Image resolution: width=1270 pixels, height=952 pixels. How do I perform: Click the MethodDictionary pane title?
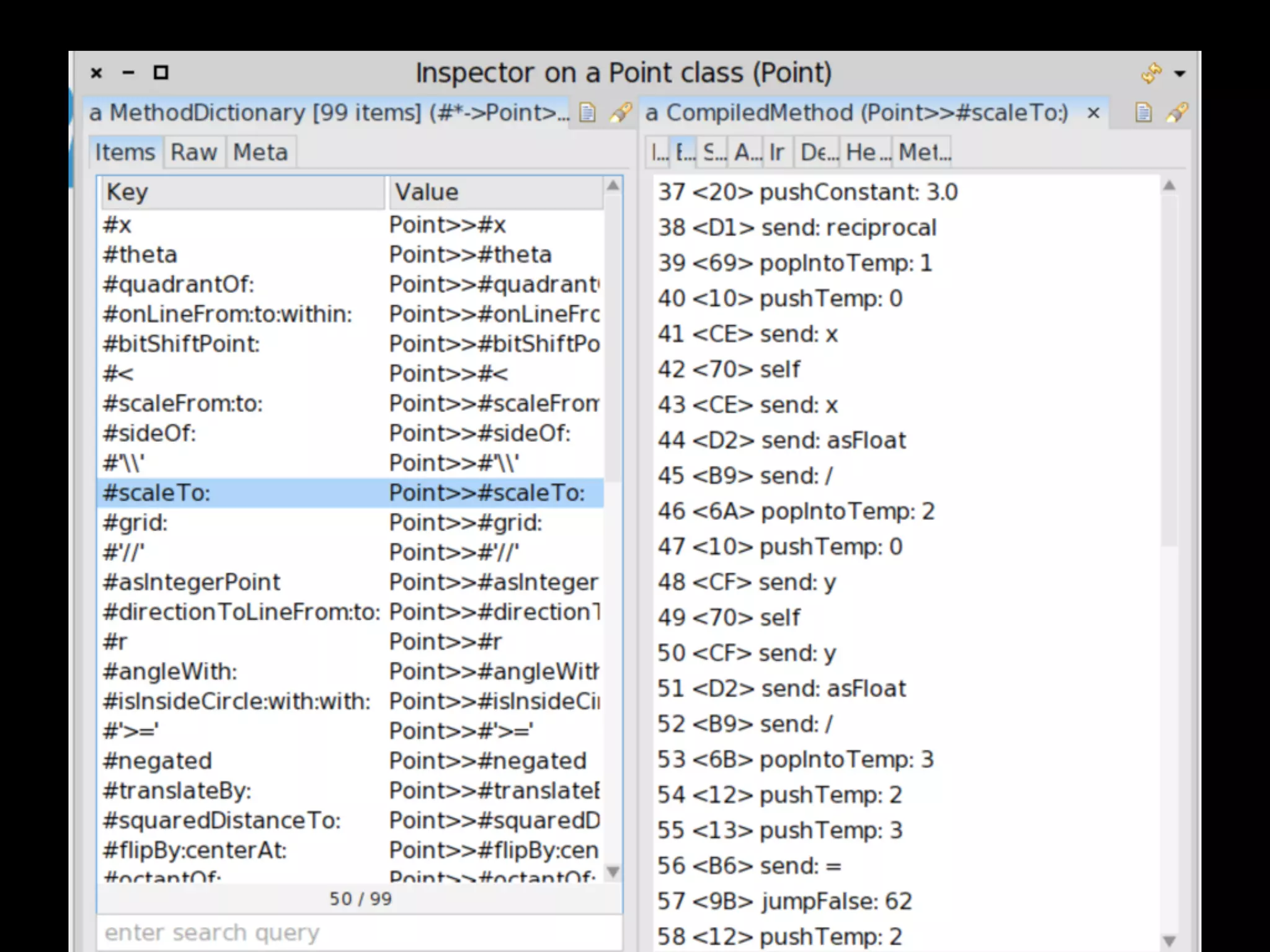click(329, 113)
